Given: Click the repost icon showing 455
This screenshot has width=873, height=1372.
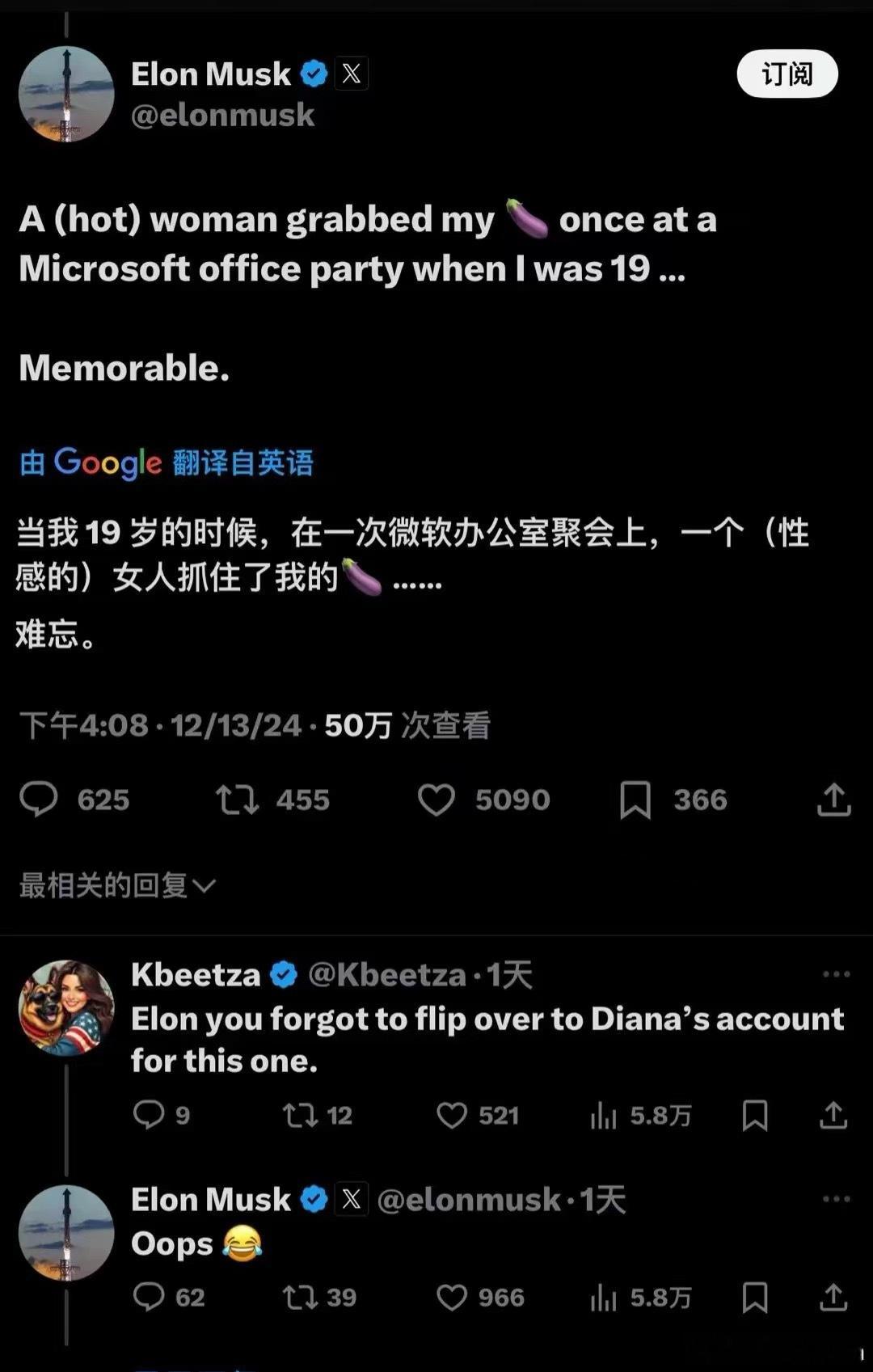Looking at the screenshot, I should point(235,800).
